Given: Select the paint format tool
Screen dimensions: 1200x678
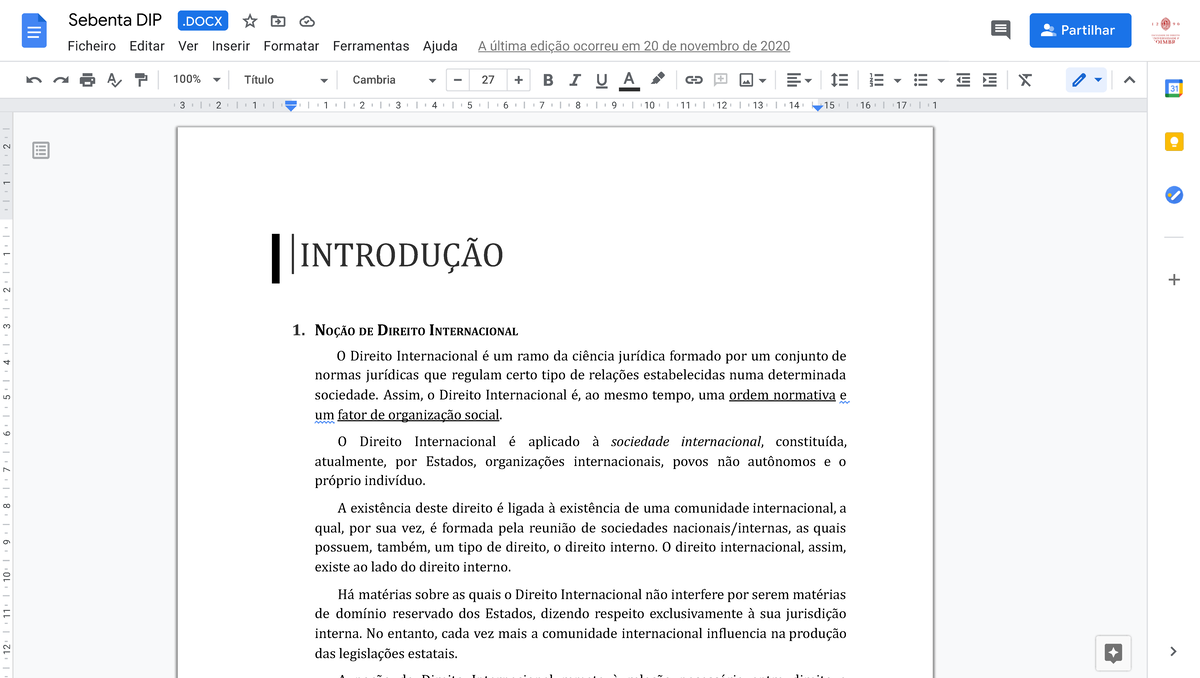Looking at the screenshot, I should coord(141,79).
